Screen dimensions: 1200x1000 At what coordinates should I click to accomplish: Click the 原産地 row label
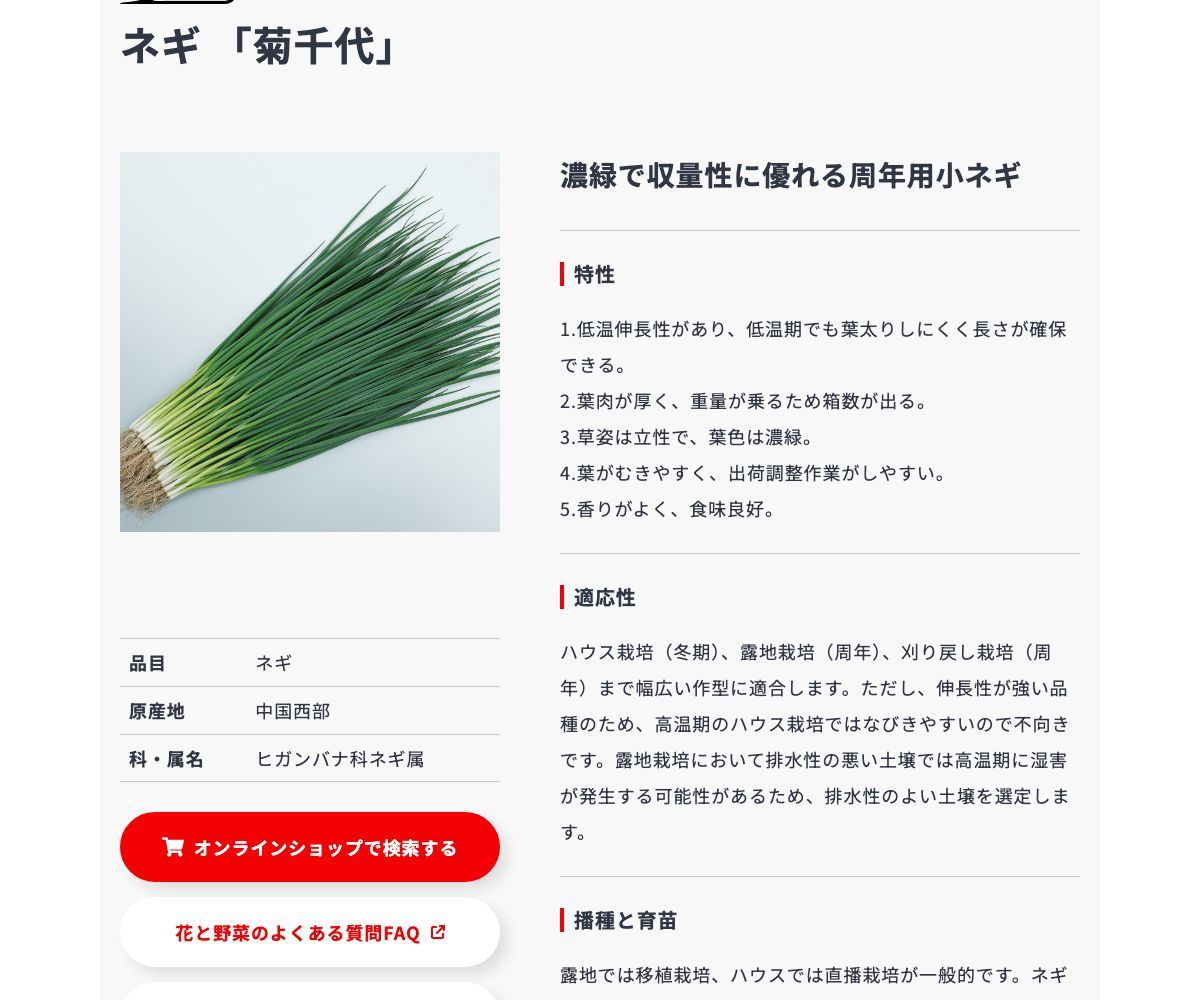pos(157,711)
